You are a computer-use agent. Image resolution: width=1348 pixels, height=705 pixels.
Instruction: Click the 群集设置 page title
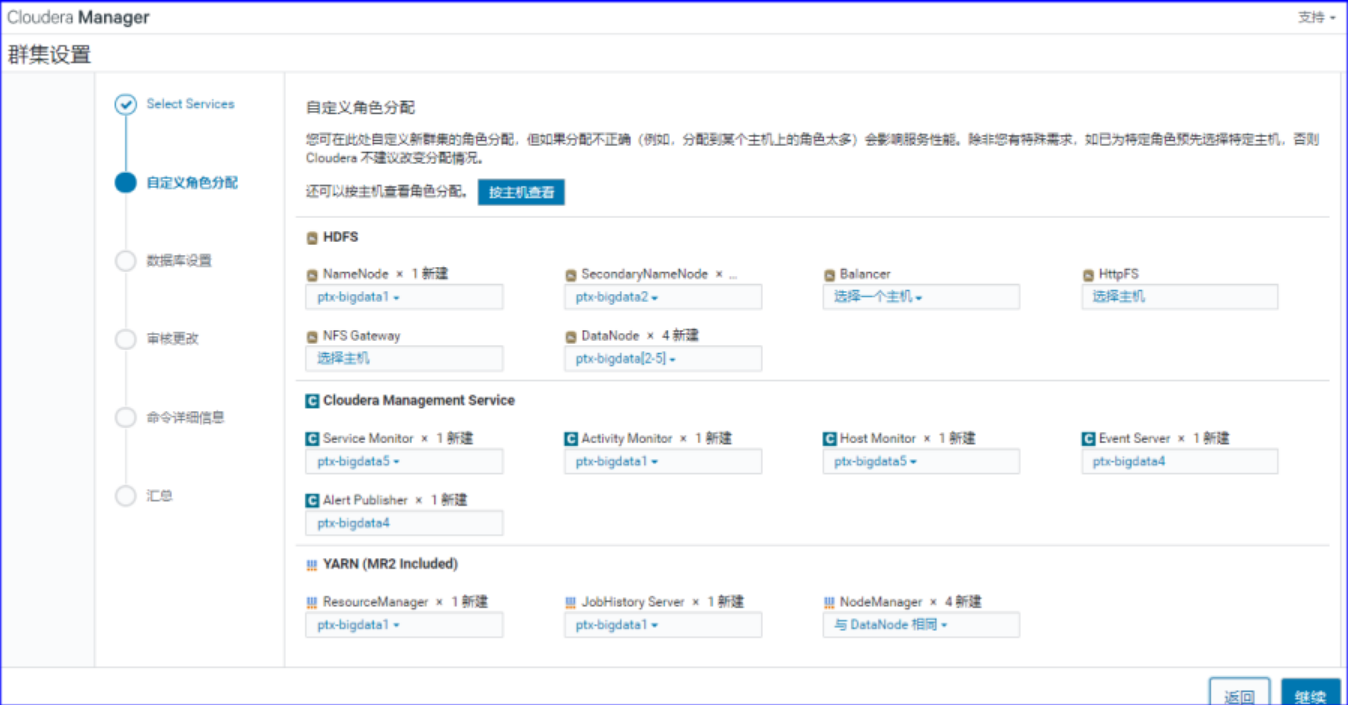point(49,54)
